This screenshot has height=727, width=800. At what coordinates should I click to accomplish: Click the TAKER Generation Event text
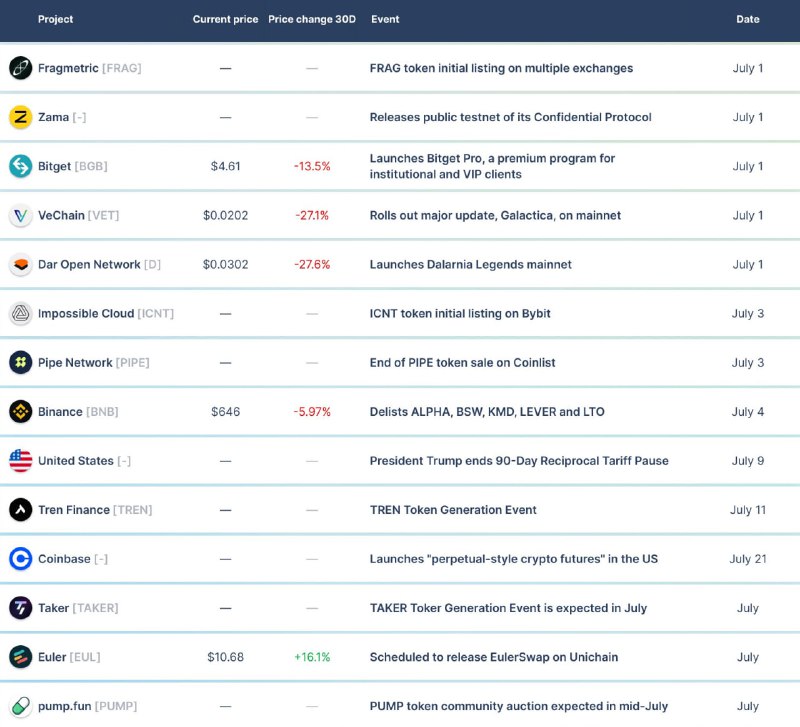tap(508, 608)
